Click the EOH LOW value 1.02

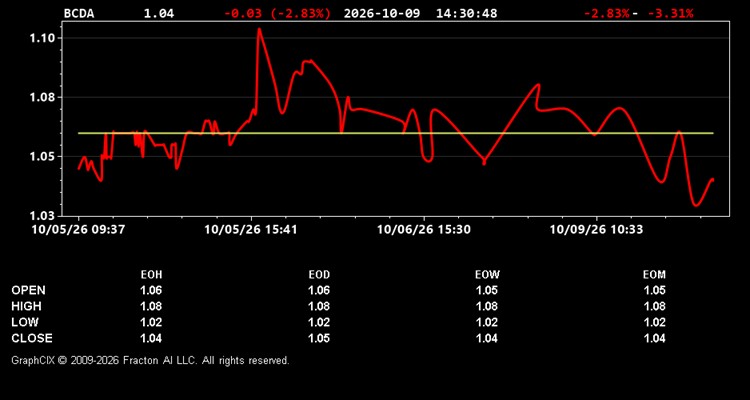pyautogui.click(x=151, y=322)
